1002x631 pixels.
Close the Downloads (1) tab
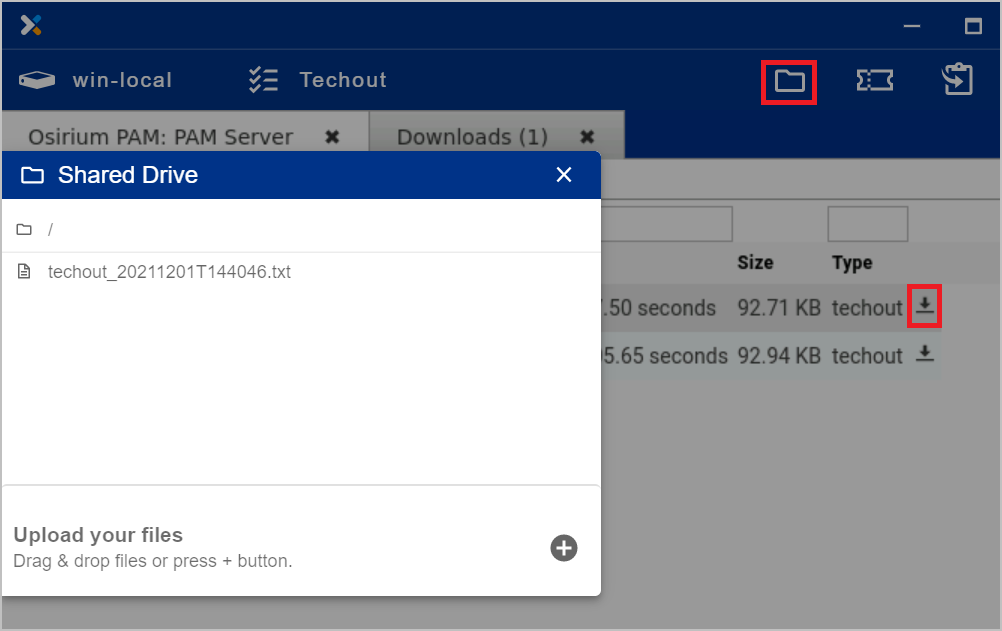[587, 136]
